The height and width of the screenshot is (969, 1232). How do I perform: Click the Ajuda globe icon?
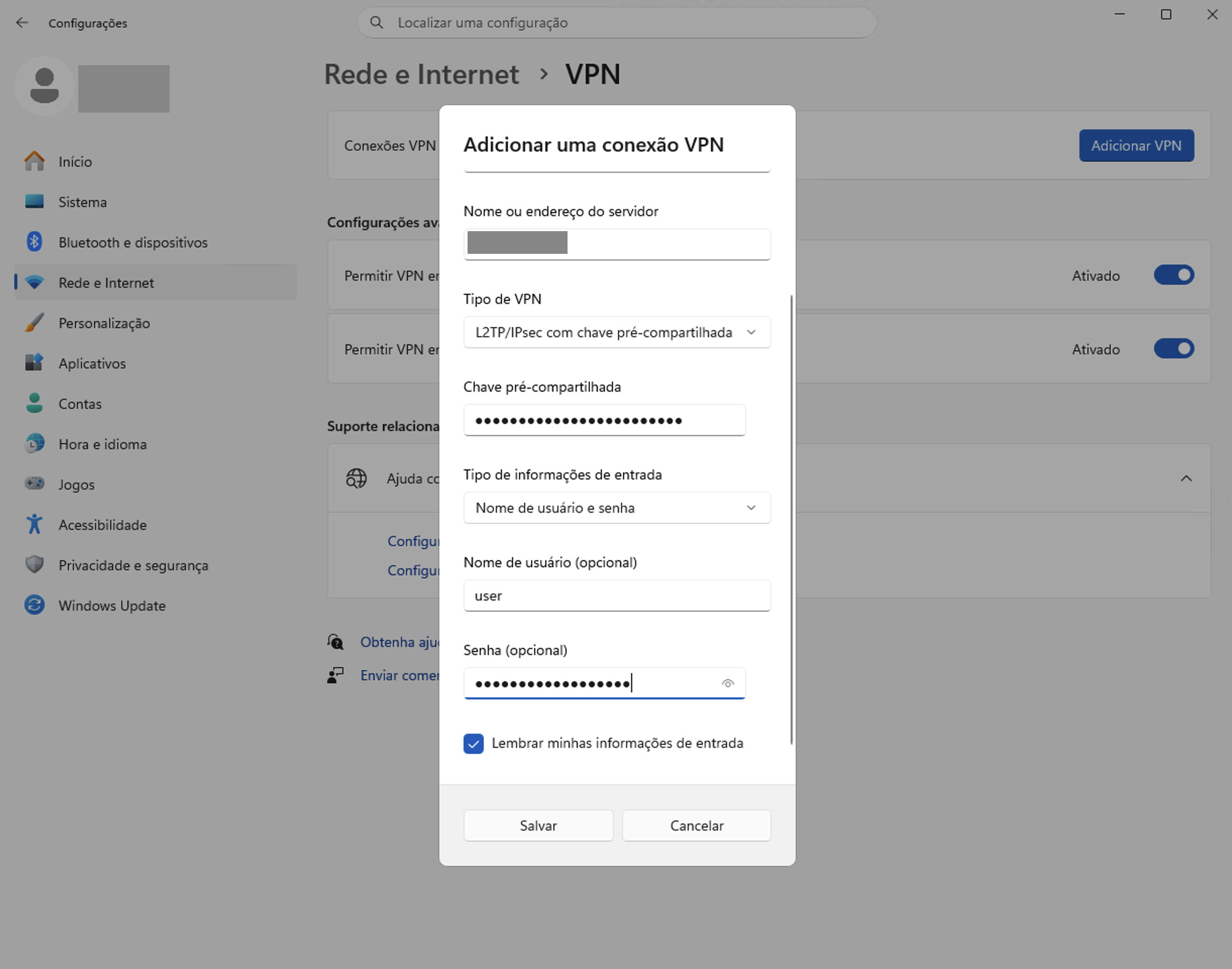356,478
